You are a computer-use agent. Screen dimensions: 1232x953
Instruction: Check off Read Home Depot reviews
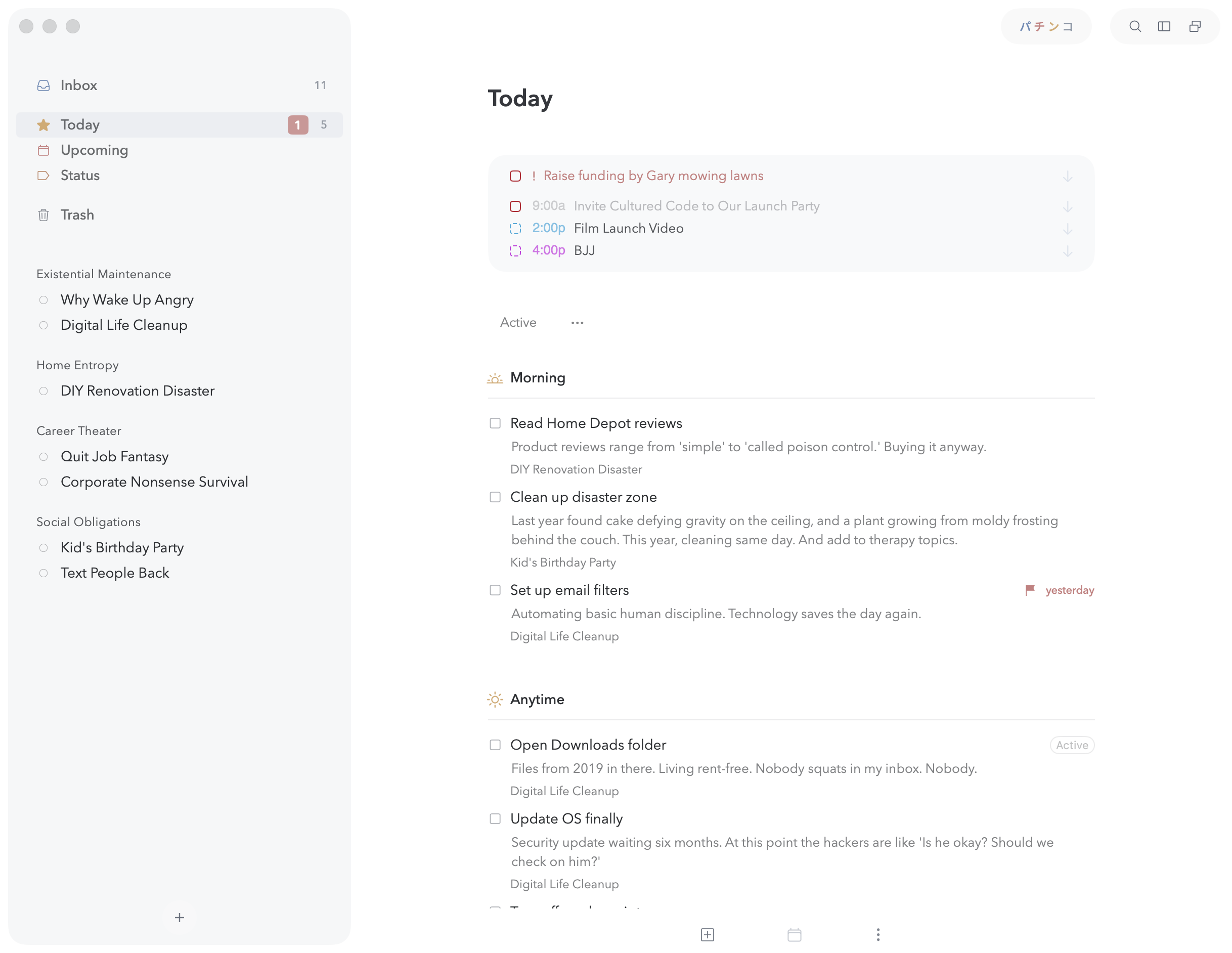coord(495,423)
